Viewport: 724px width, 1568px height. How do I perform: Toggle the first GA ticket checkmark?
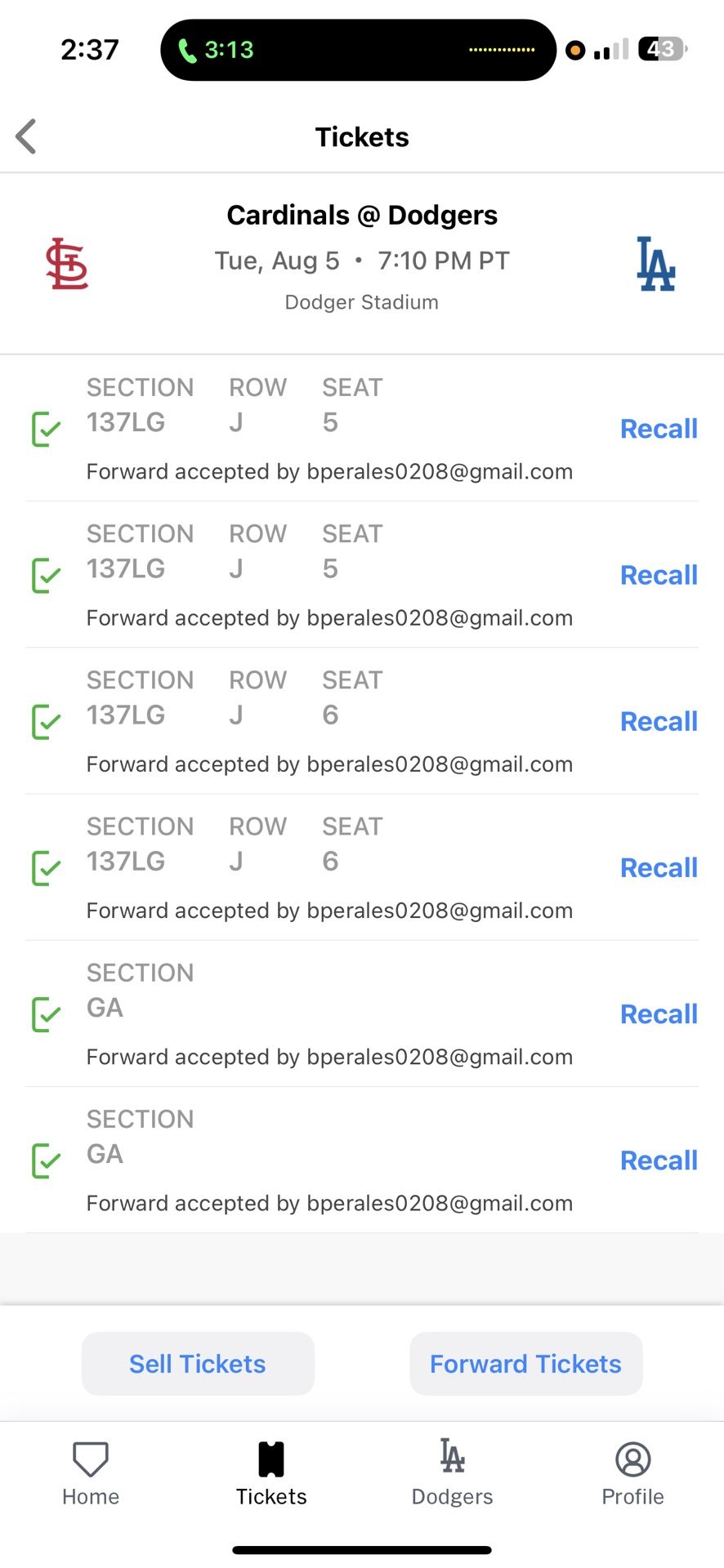coord(46,1013)
